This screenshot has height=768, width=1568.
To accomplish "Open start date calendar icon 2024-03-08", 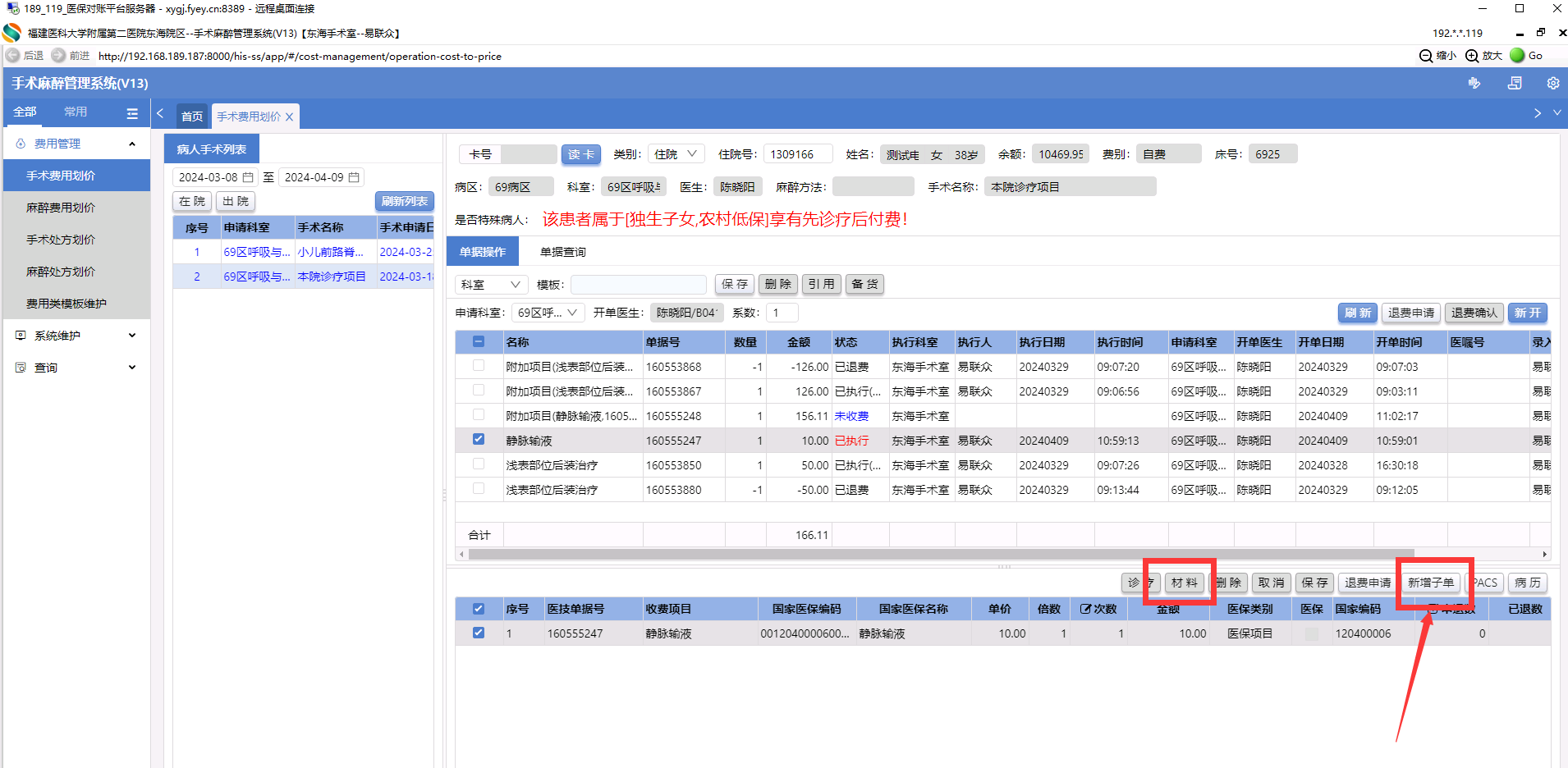I will pyautogui.click(x=248, y=177).
